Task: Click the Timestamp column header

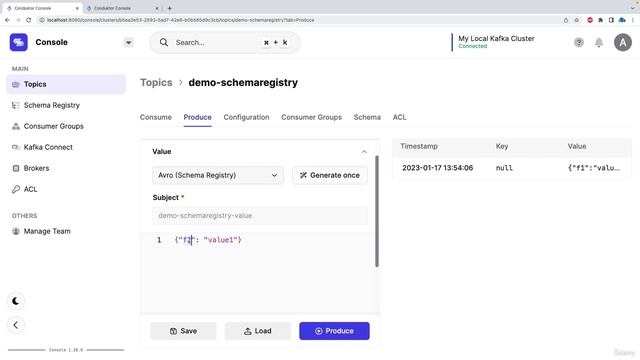Action: [x=419, y=146]
